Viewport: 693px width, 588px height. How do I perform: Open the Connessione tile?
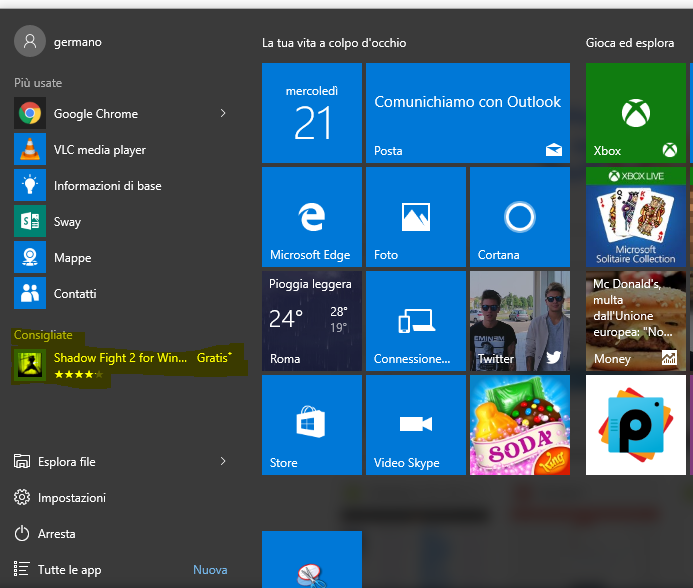click(x=415, y=321)
